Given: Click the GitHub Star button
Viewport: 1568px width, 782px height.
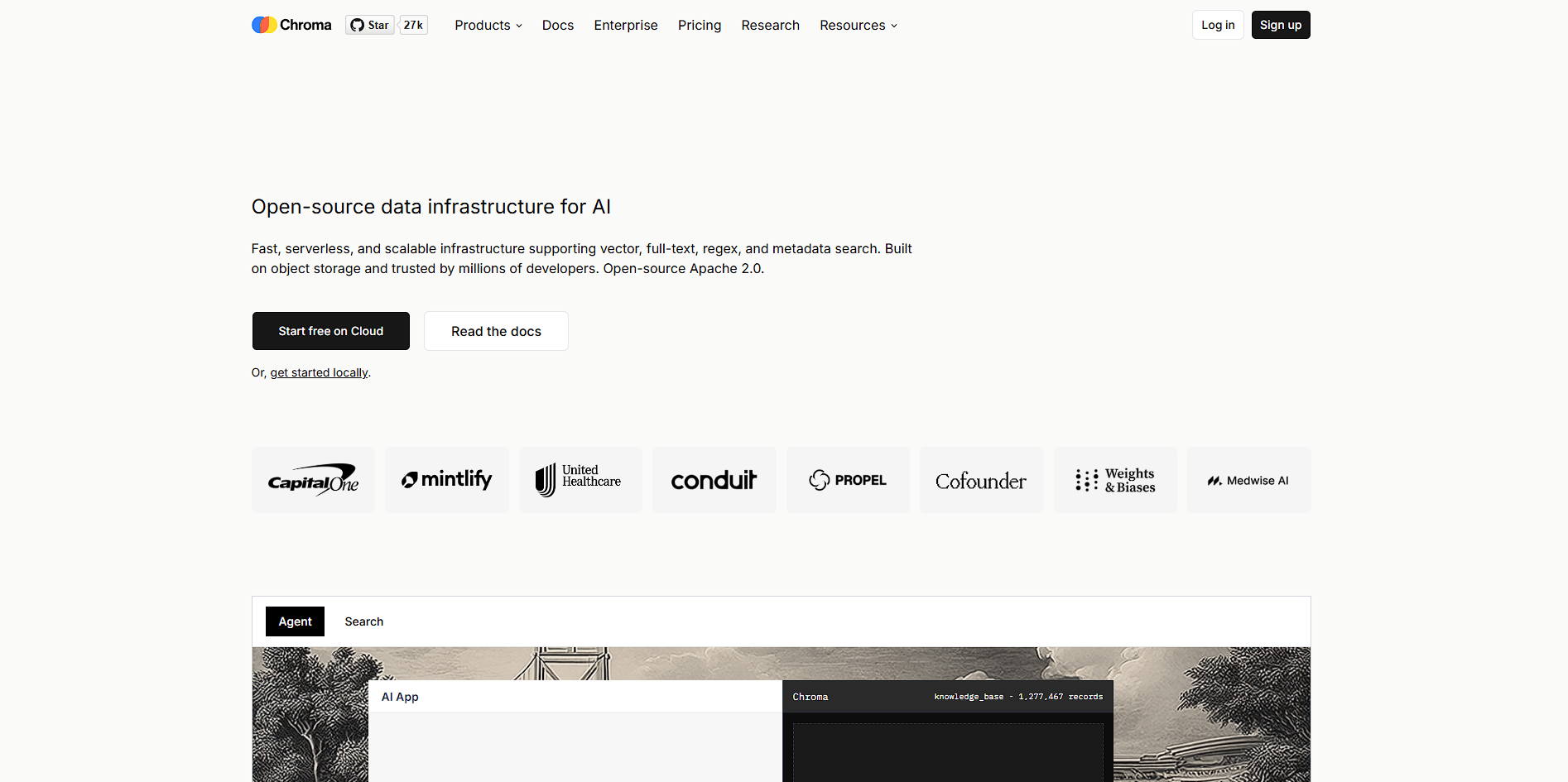Looking at the screenshot, I should tap(369, 25).
